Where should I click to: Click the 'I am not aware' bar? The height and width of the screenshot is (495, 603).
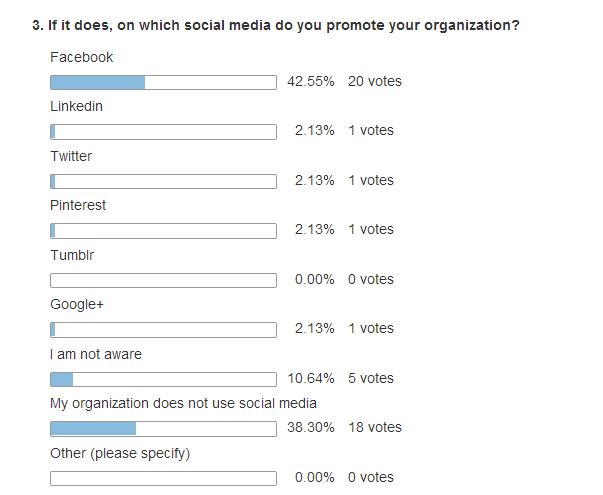163,379
